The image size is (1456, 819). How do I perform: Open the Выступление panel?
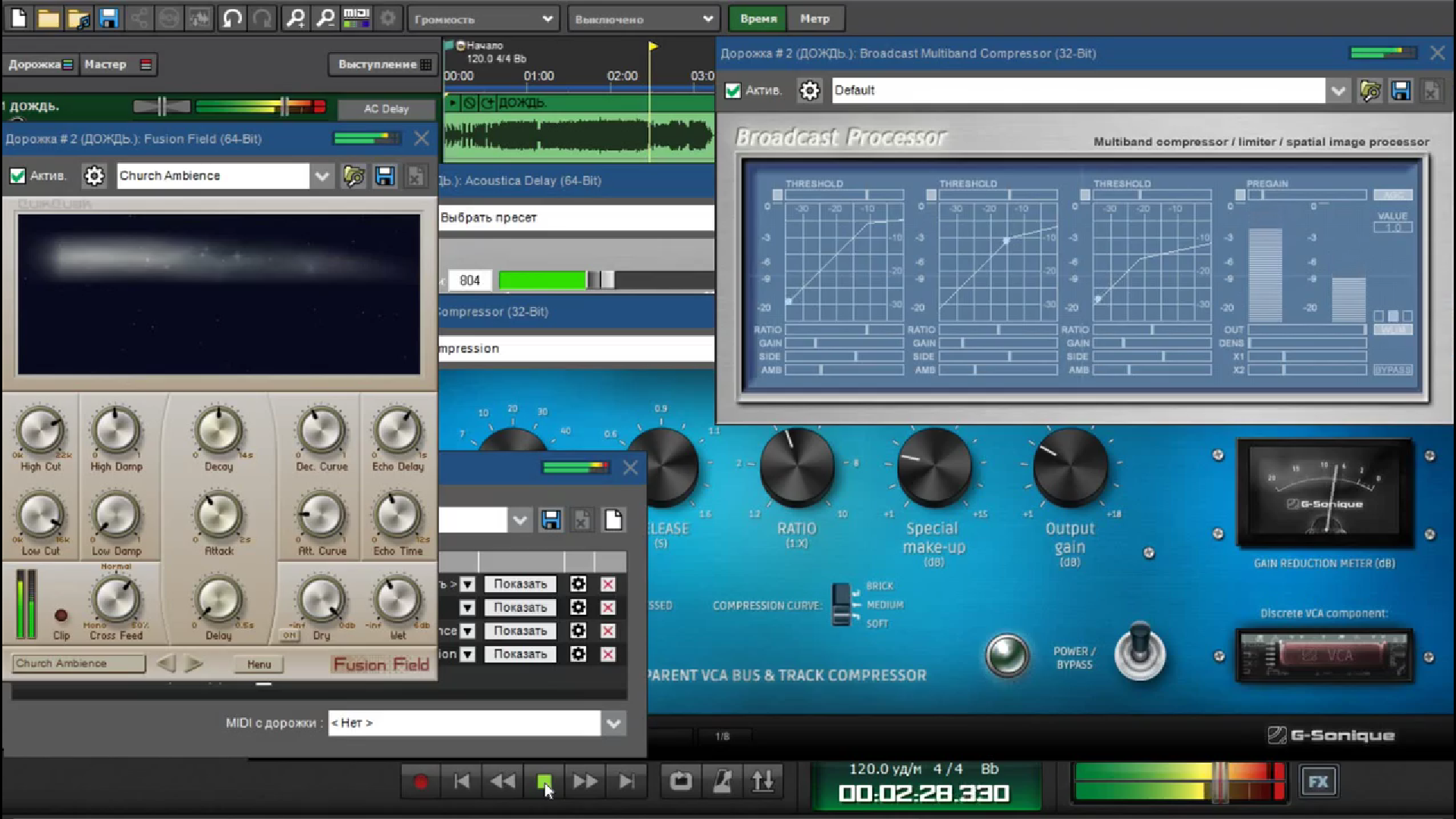[384, 64]
